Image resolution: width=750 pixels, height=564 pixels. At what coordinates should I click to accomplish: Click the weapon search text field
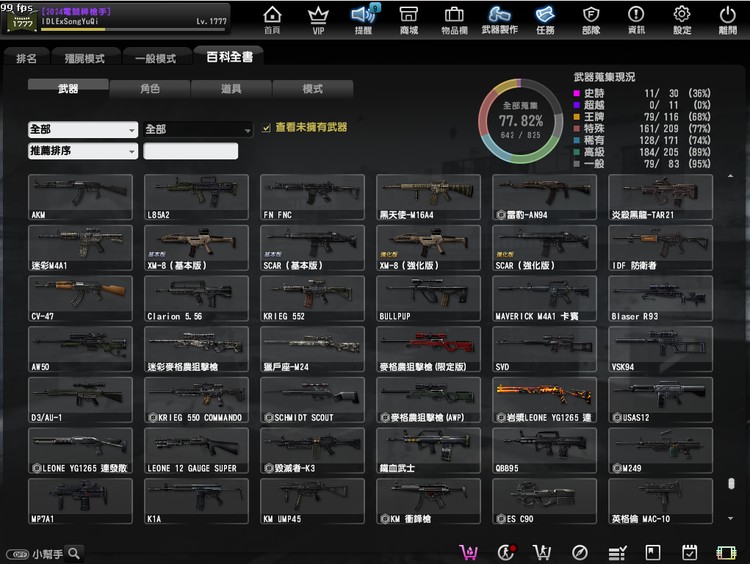point(190,151)
